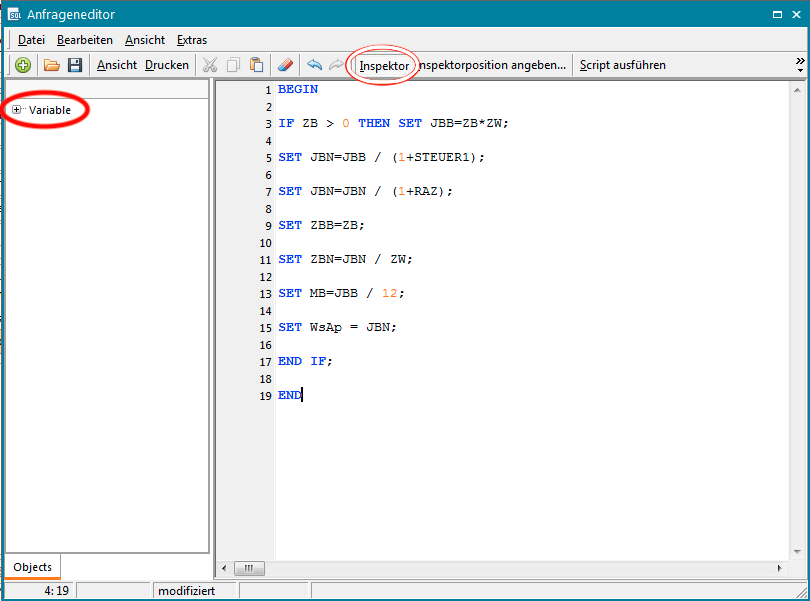Show more toolbar items via chevron
Screen dimensions: 810x601
click(x=800, y=65)
